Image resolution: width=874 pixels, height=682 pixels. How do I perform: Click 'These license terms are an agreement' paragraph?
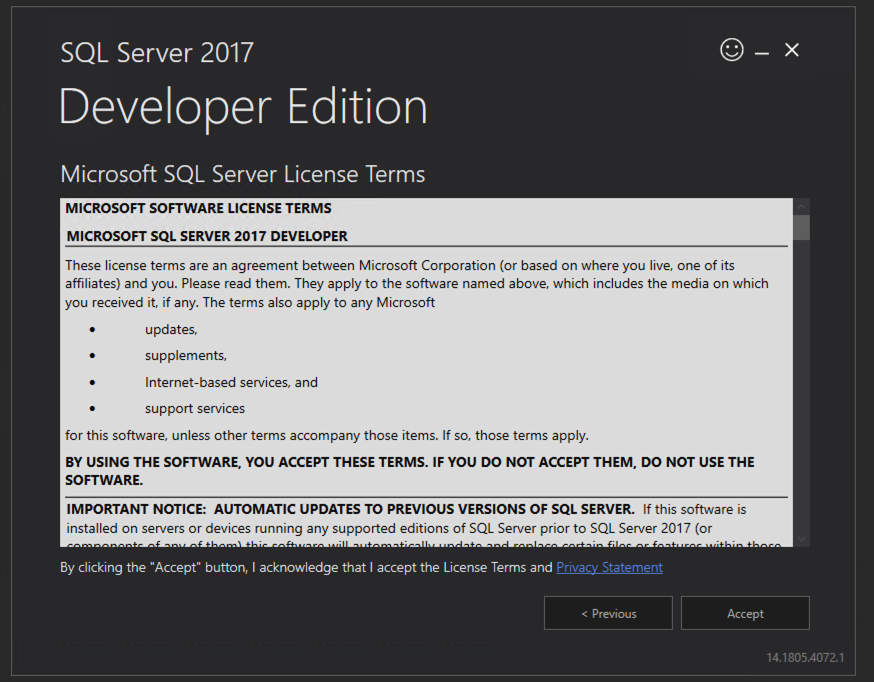point(416,284)
